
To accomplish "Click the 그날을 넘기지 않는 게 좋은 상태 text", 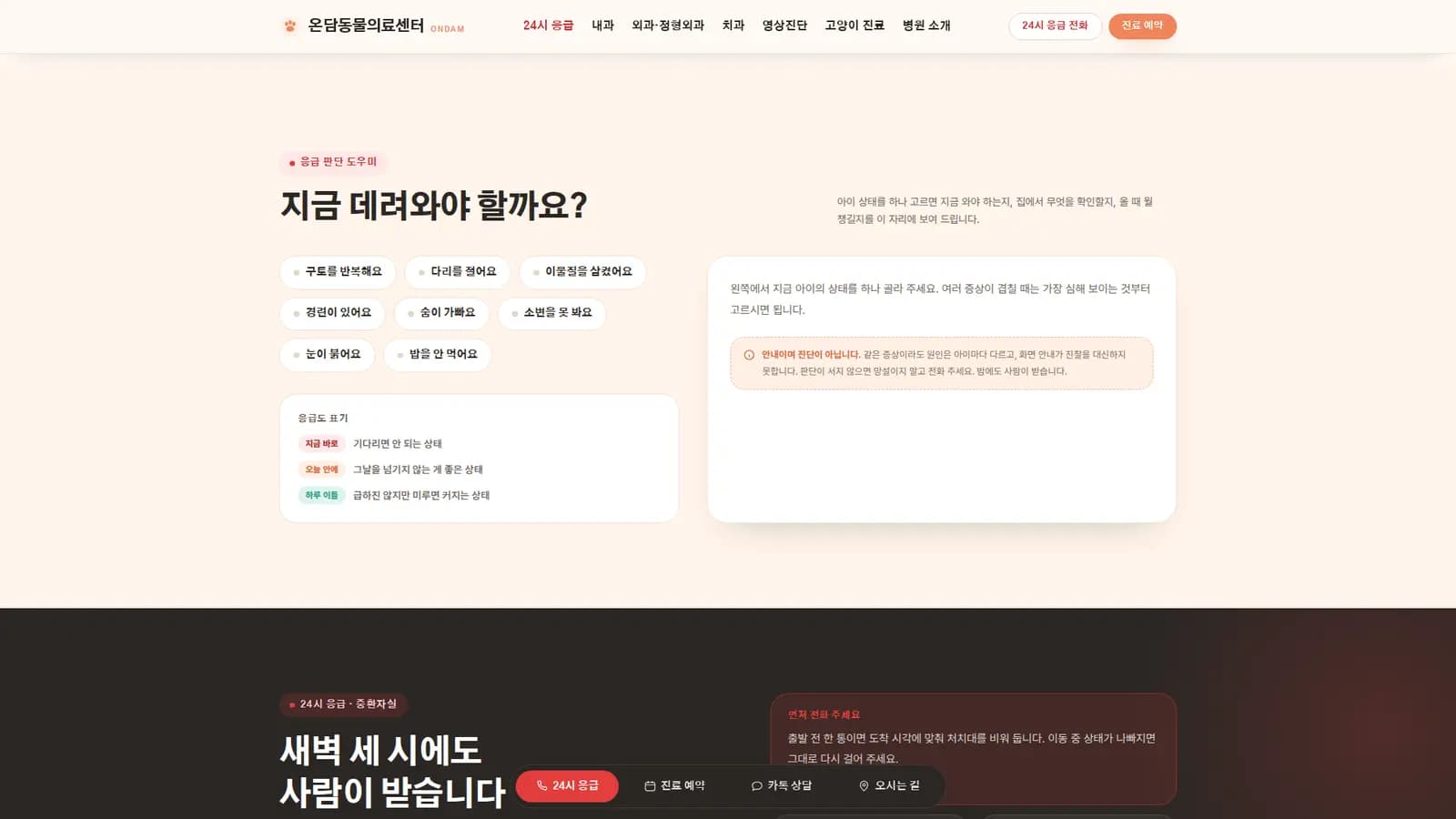I will pyautogui.click(x=418, y=470).
